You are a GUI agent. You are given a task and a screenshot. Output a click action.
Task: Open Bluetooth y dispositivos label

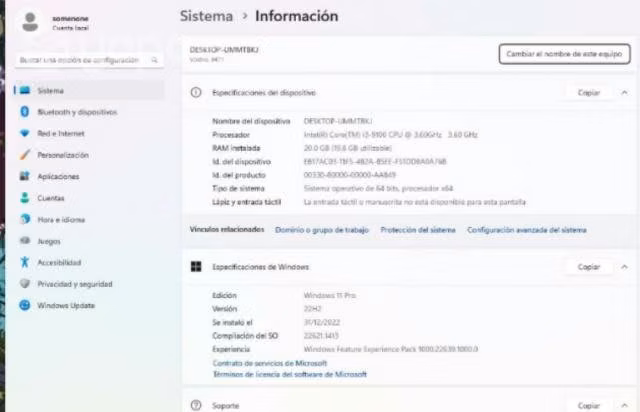click(77, 112)
